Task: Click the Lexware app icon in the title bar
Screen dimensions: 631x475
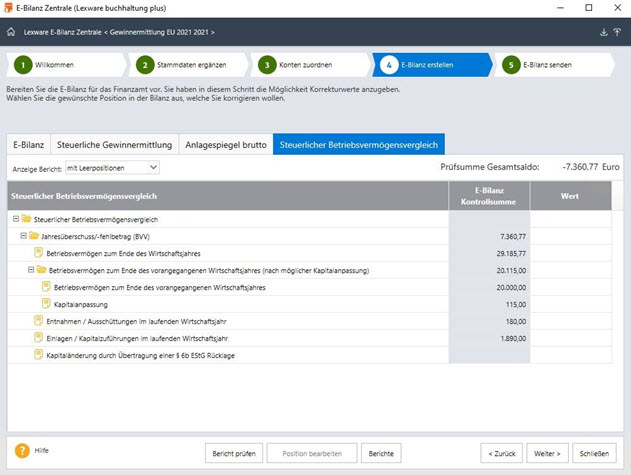Action: [x=8, y=8]
